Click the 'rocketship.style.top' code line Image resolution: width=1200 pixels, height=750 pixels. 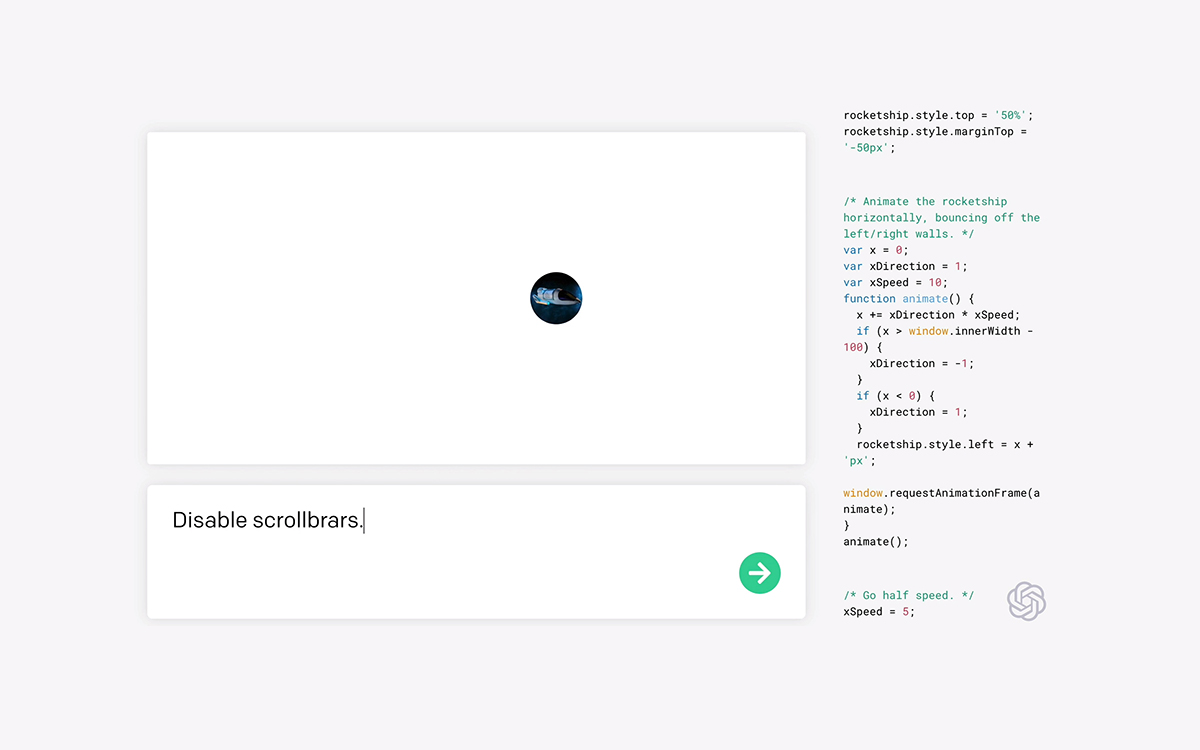[x=937, y=115]
